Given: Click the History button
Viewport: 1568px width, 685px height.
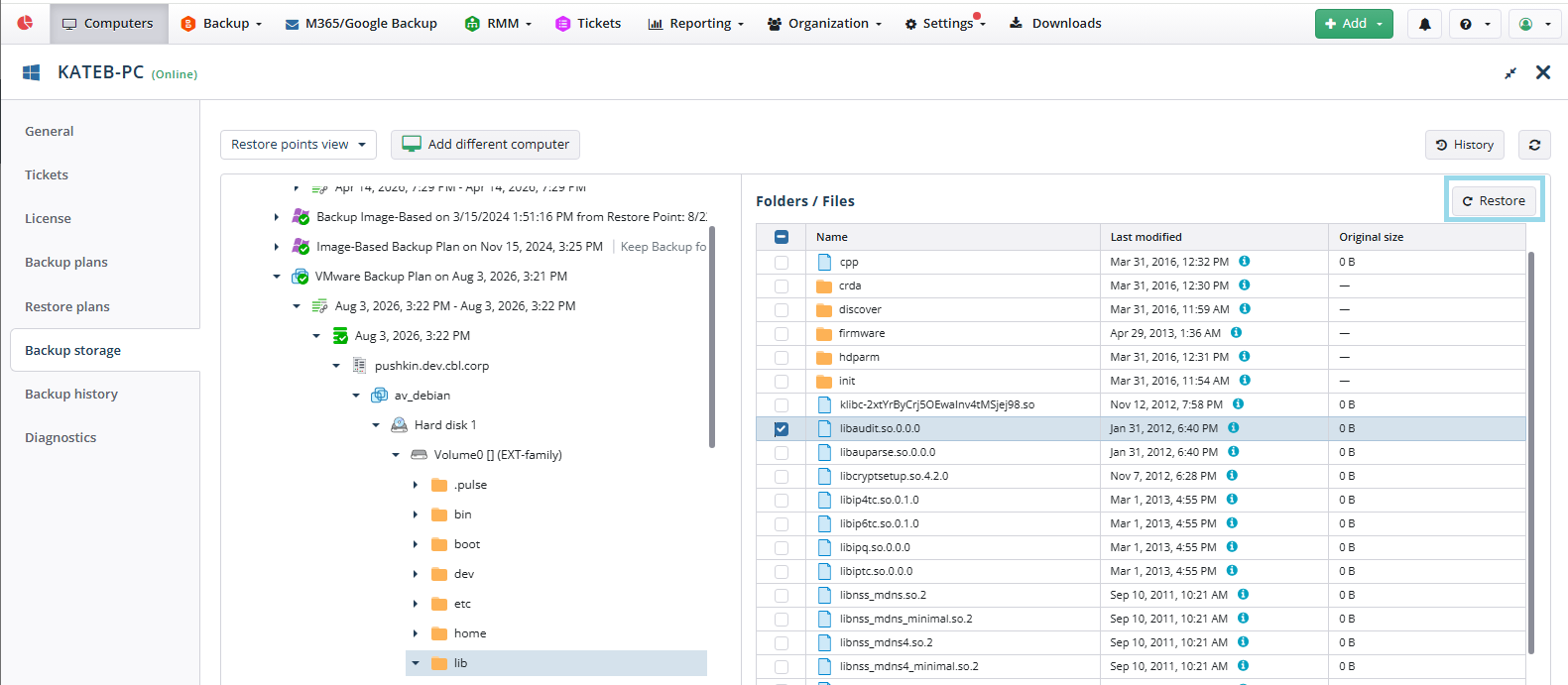Looking at the screenshot, I should (1465, 145).
